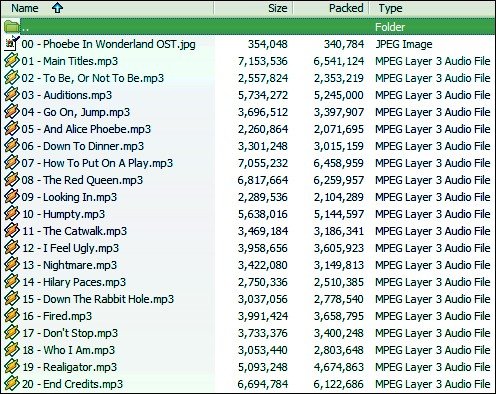Select file name 09 - Looking In.mp3
Viewport: 496px width, 394px height.
click(x=69, y=197)
